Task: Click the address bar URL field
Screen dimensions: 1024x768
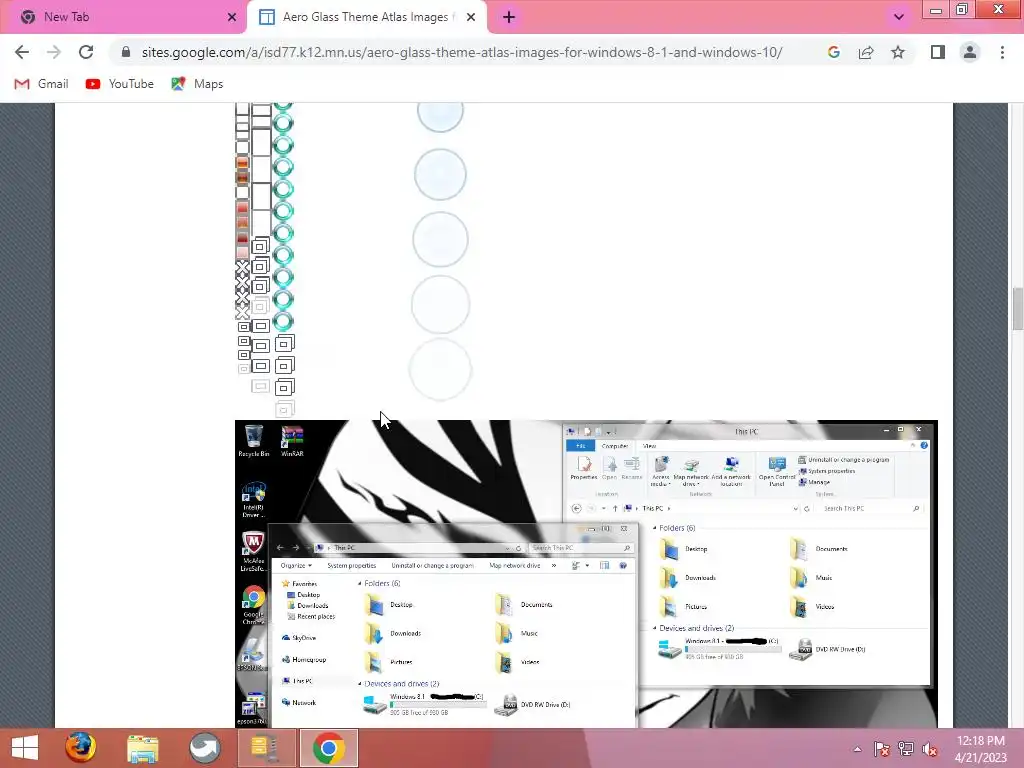Action: coord(462,52)
